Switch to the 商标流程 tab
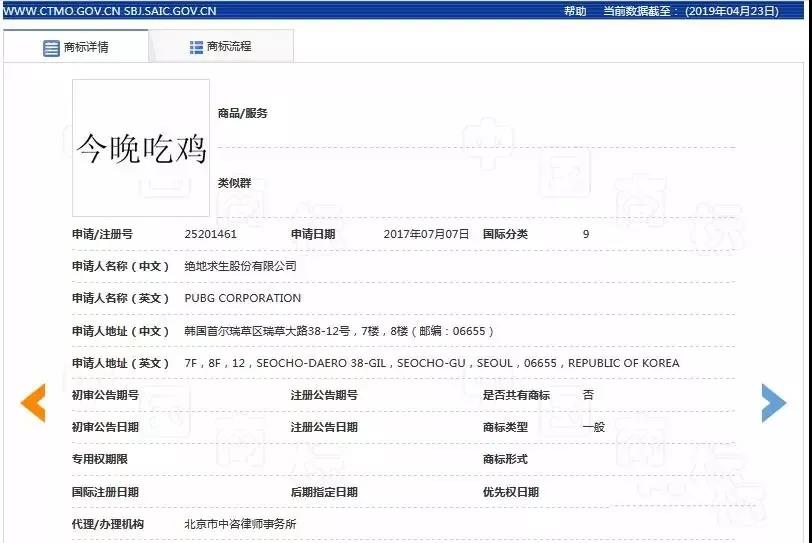812x543 pixels. pos(221,47)
